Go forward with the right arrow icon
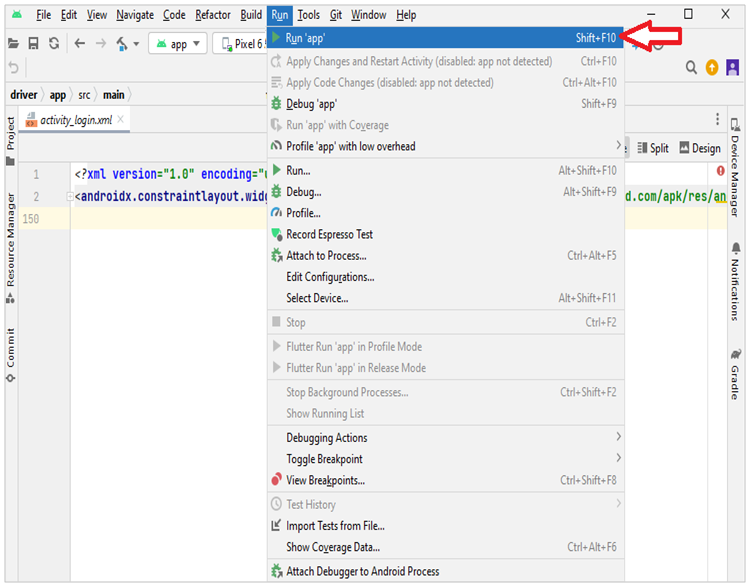Image resolution: width=750 pixels, height=588 pixels. click(101, 44)
